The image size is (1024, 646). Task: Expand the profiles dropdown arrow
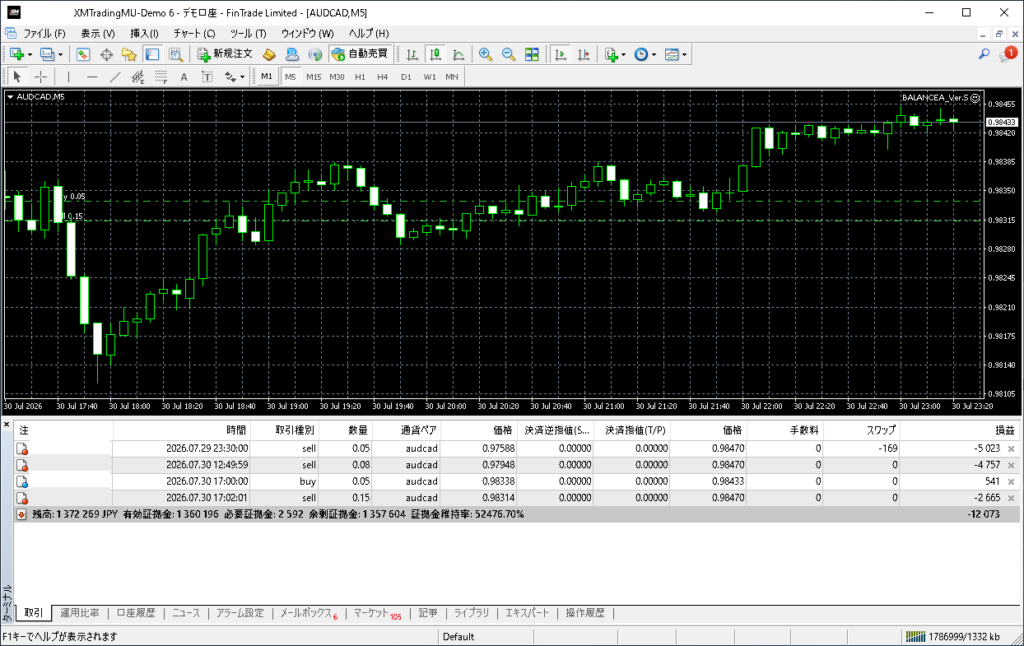coord(60,55)
